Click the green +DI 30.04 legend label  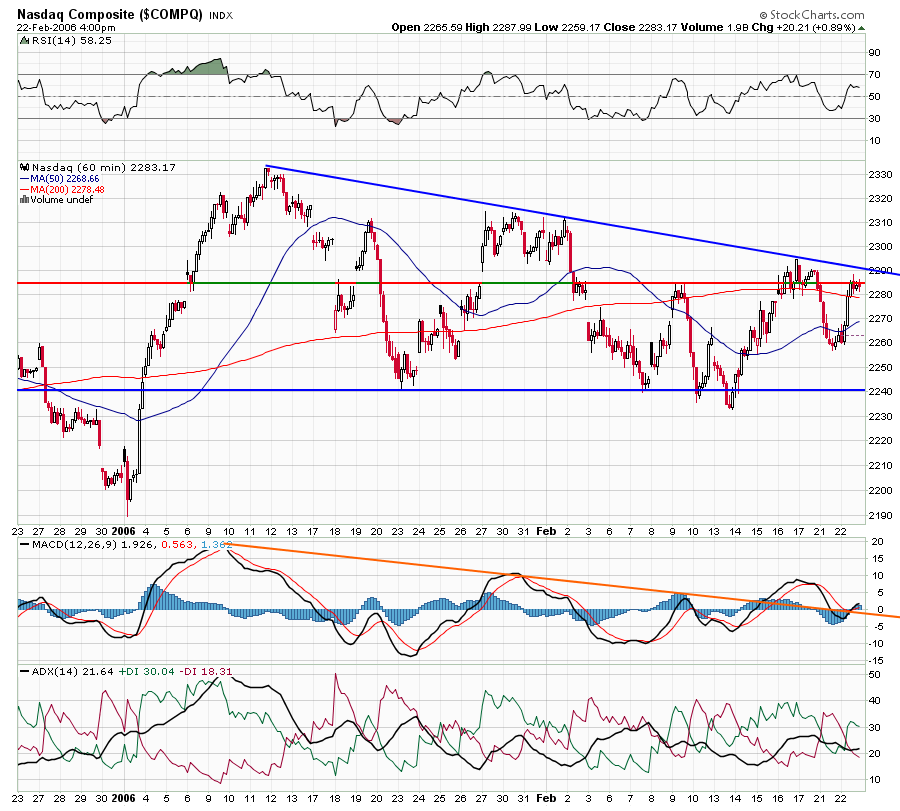(x=146, y=672)
